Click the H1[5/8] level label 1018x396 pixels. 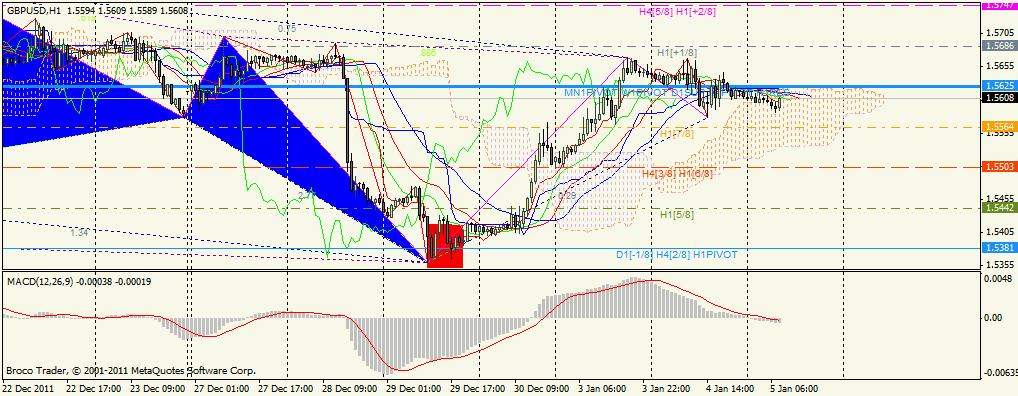pos(677,215)
